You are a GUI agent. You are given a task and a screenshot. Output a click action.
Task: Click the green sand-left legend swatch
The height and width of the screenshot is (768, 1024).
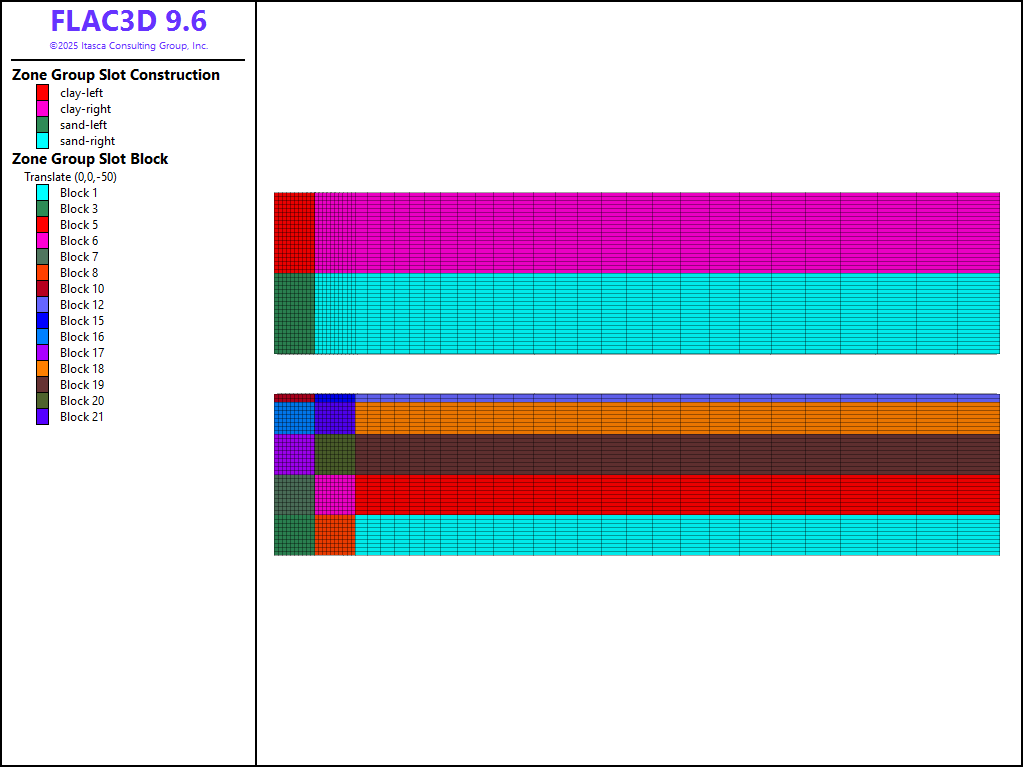click(43, 125)
